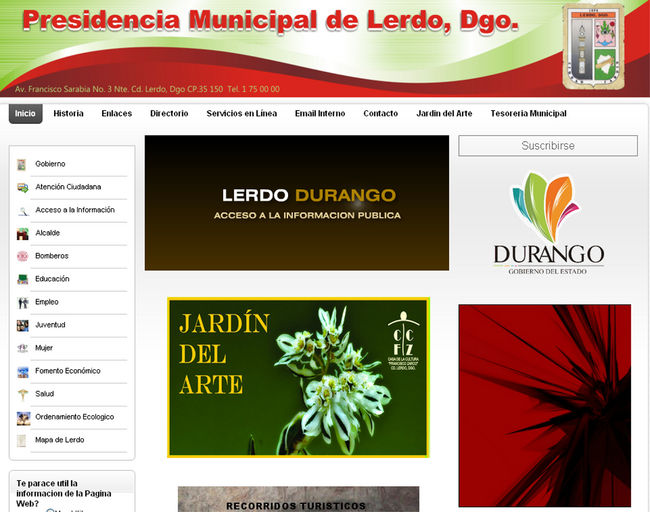The width and height of the screenshot is (650, 512).
Task: Click the Empleo people icon
Action: click(22, 302)
